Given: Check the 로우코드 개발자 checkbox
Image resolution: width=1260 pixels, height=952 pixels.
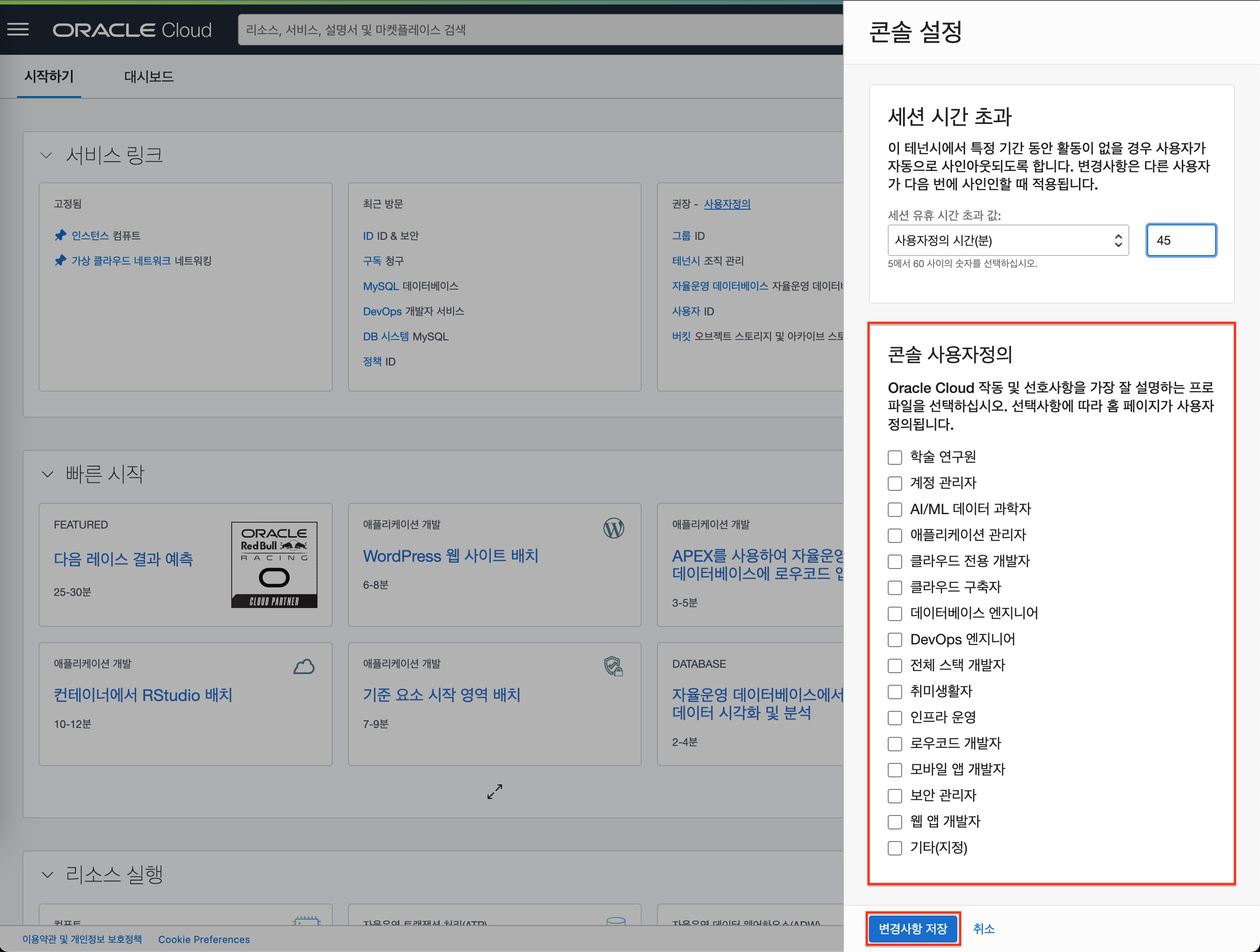Looking at the screenshot, I should 895,744.
